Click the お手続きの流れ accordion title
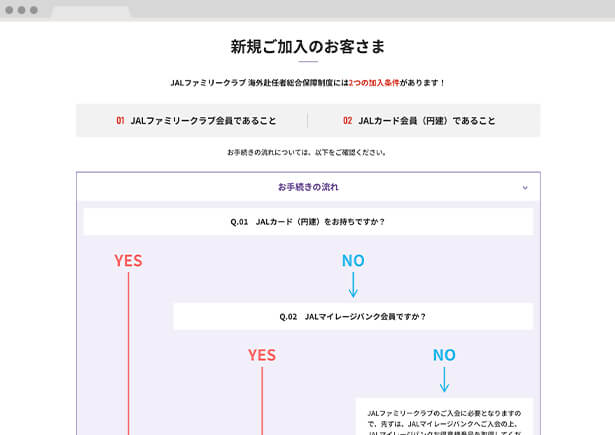 tap(308, 187)
